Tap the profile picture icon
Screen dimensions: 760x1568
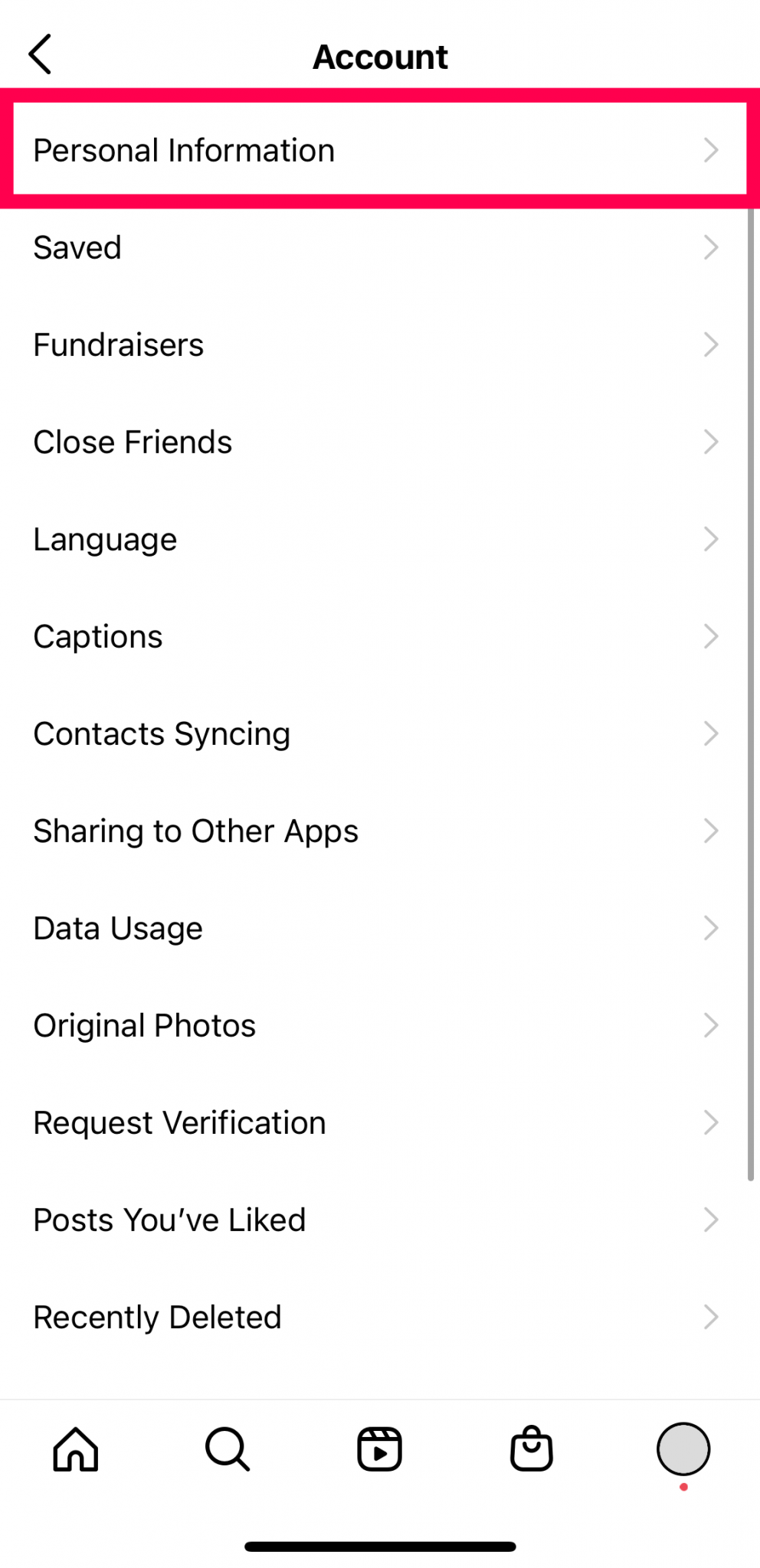point(683,1448)
